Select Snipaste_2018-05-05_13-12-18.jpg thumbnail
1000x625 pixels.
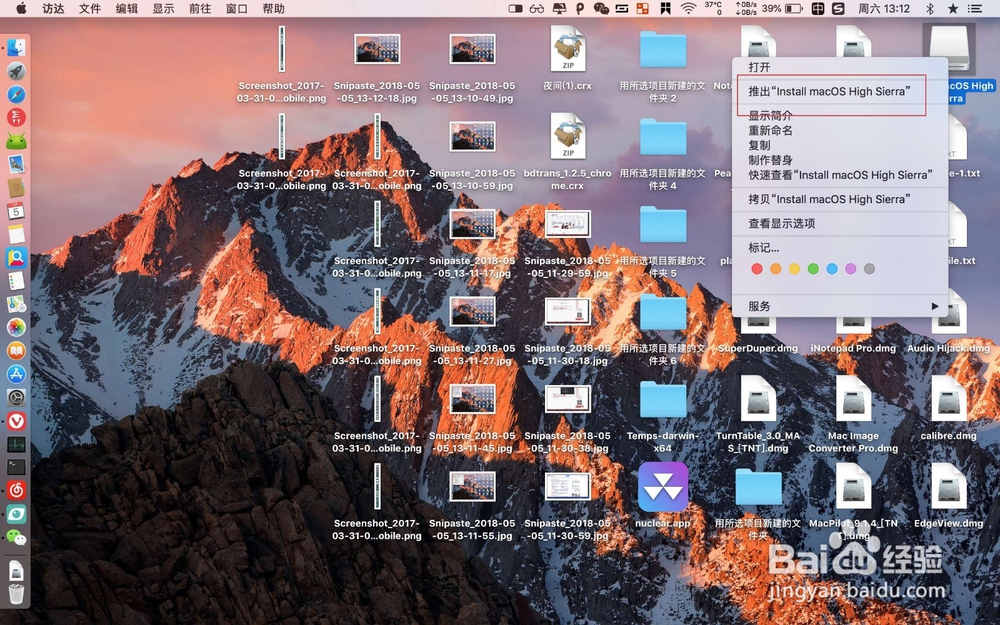coord(377,49)
